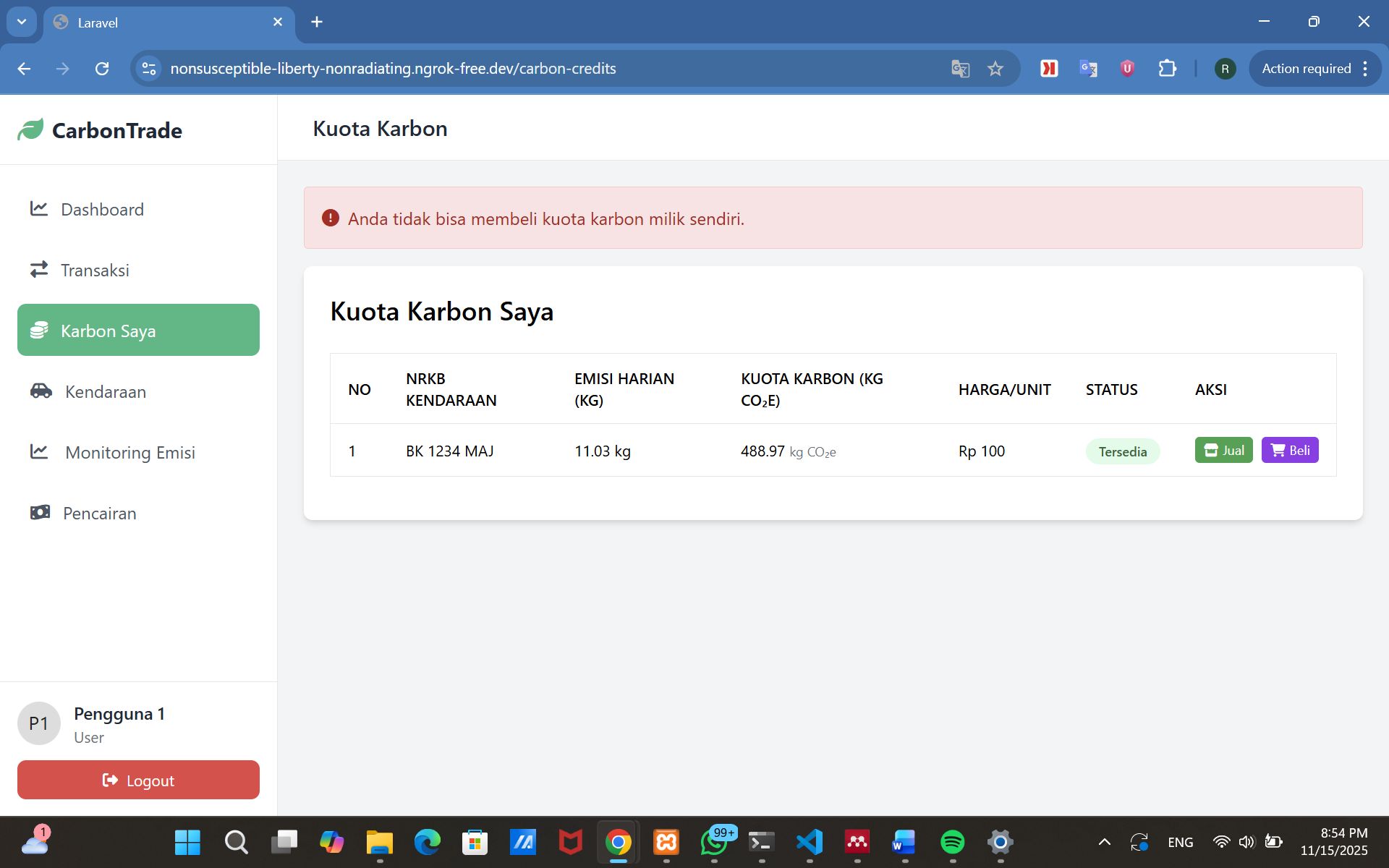Viewport: 1389px width, 868px height.
Task: Open Windows Search from taskbar
Action: [x=235, y=842]
